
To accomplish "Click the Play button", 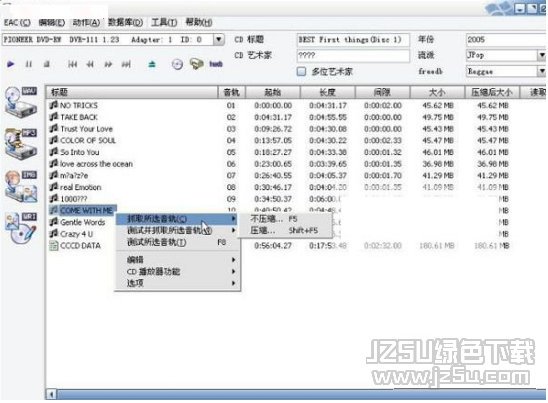I will [10, 64].
